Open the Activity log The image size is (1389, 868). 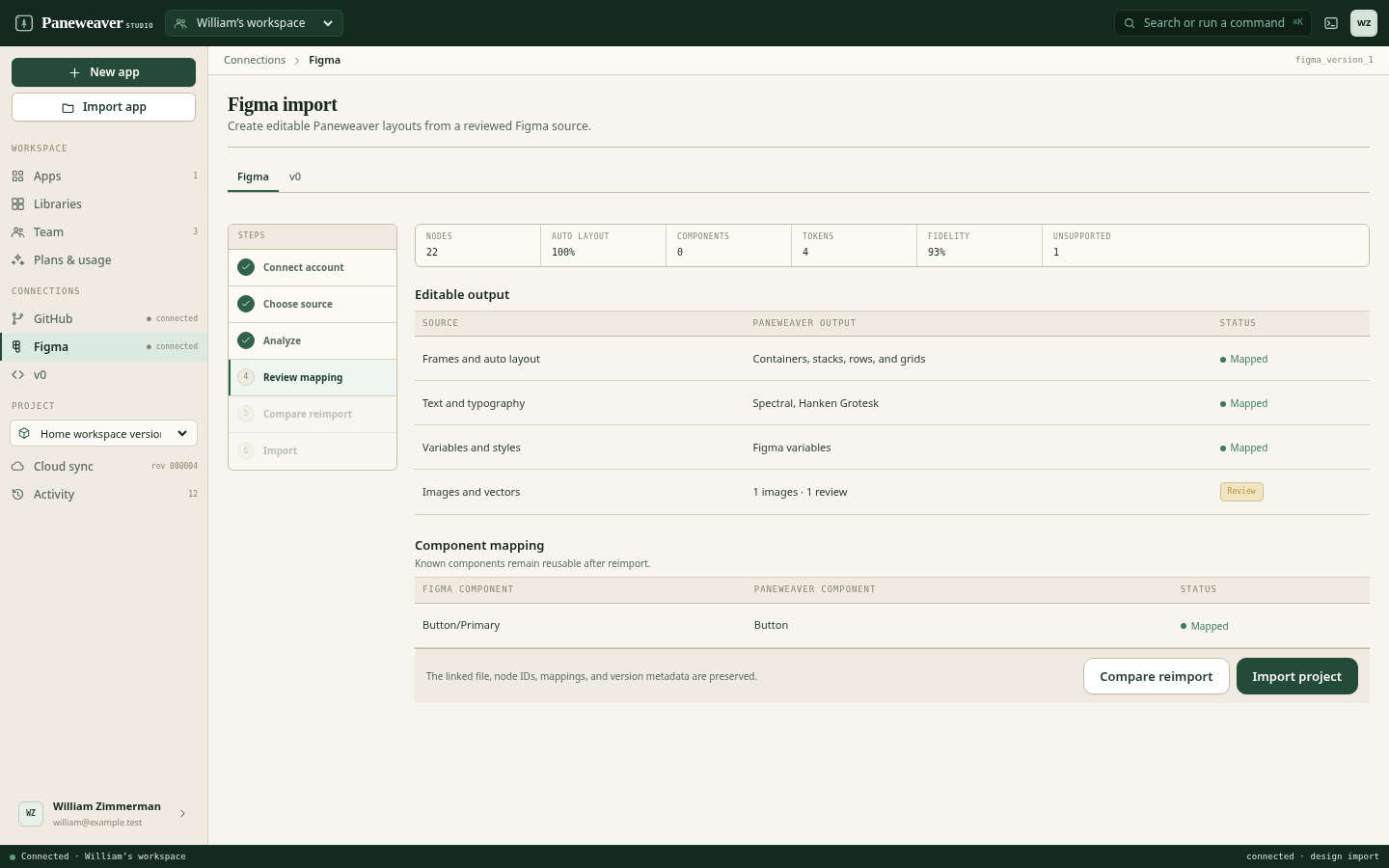(x=103, y=495)
